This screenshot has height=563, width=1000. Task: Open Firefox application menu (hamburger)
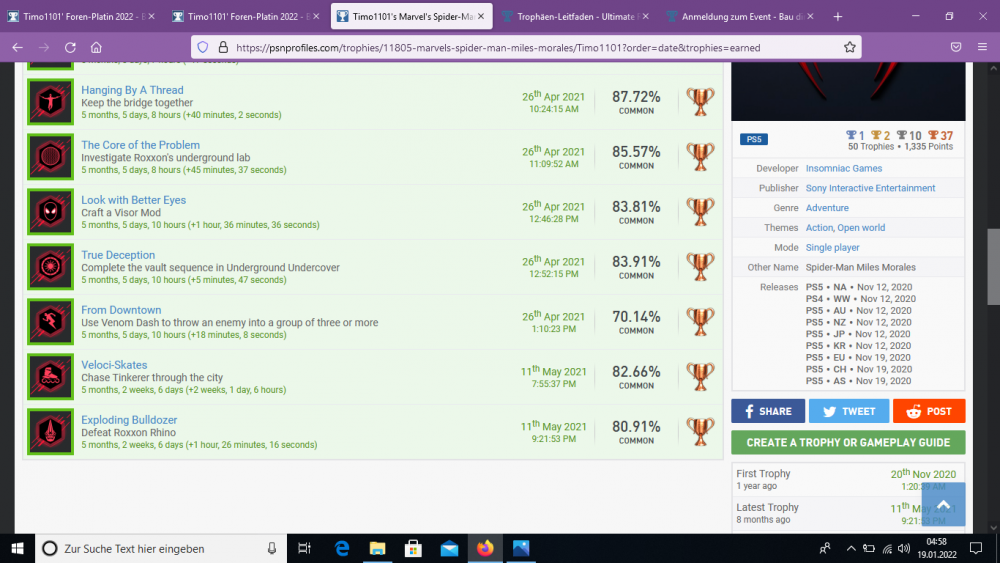[981, 47]
